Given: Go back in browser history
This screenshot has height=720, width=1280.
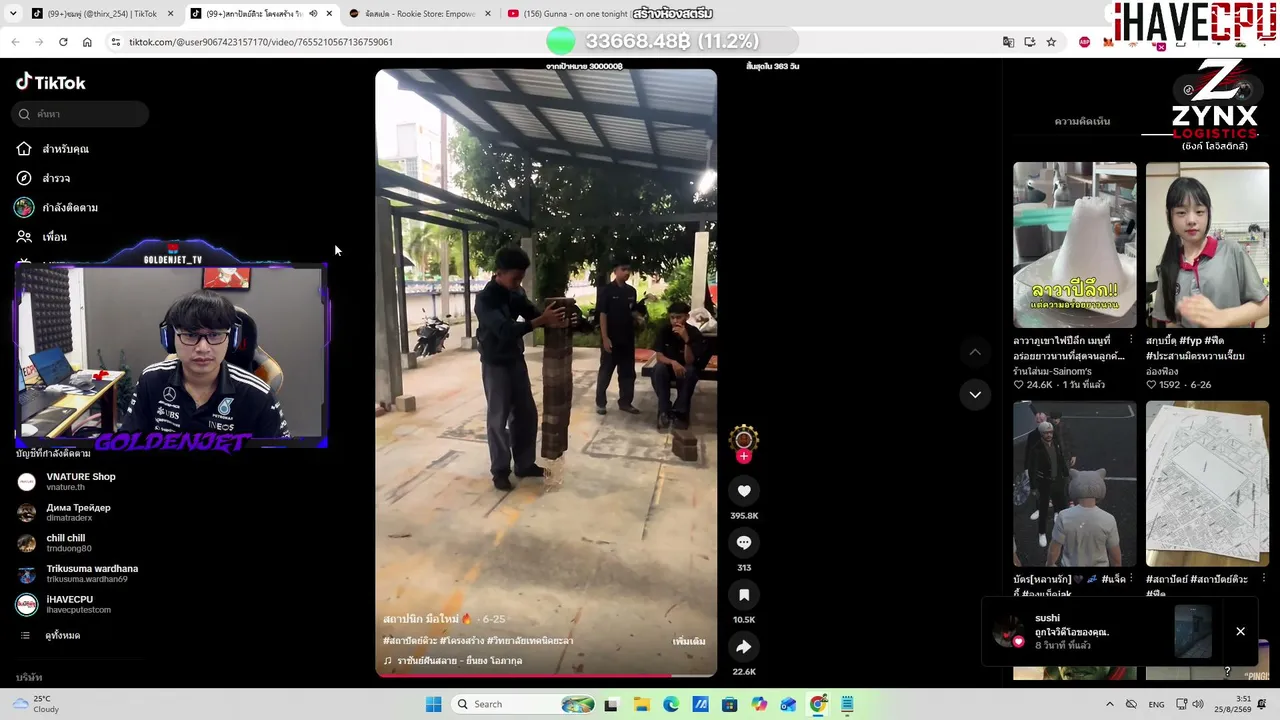Looking at the screenshot, I should [15, 42].
